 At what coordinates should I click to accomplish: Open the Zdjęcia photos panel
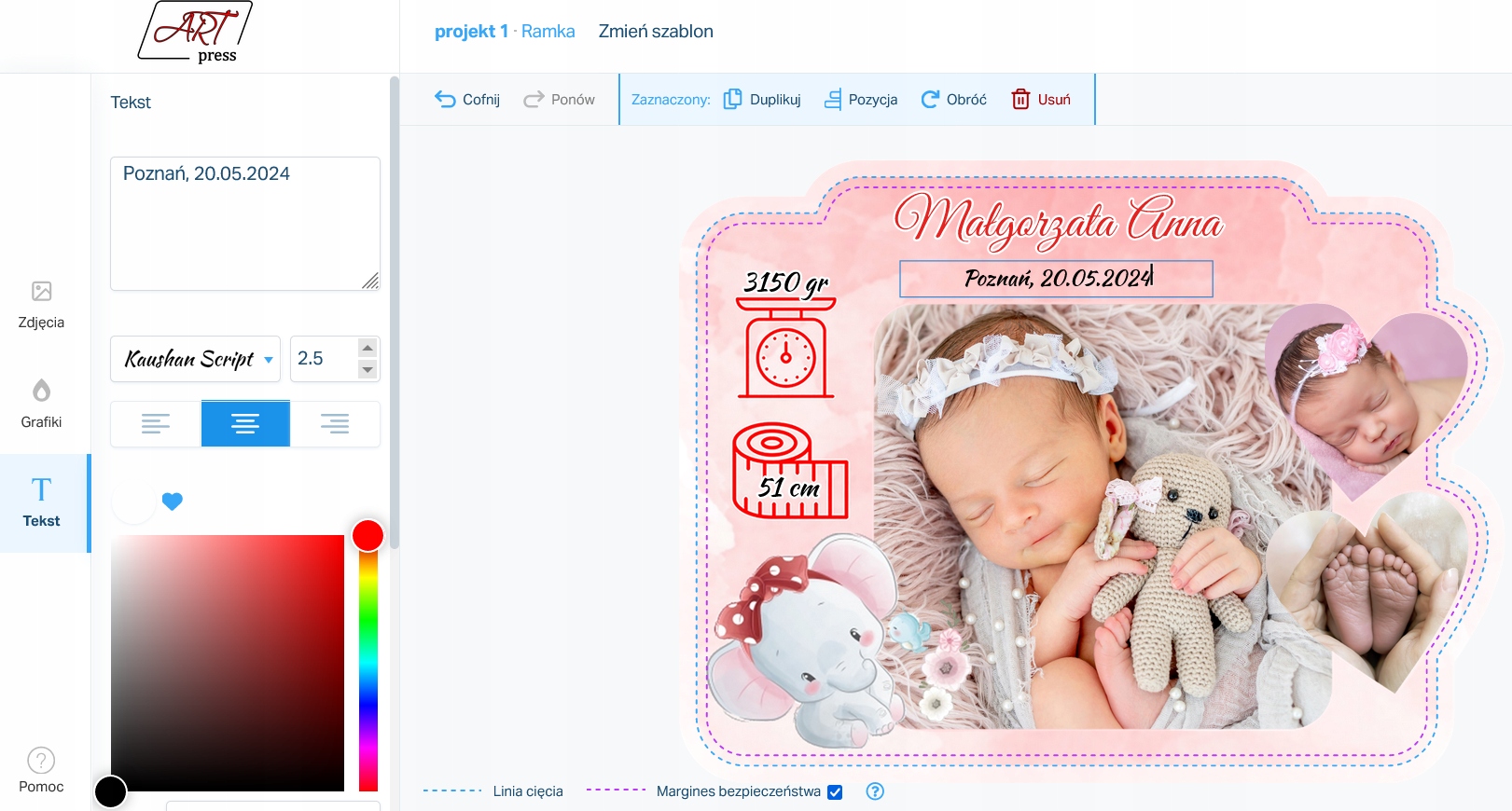[41, 305]
